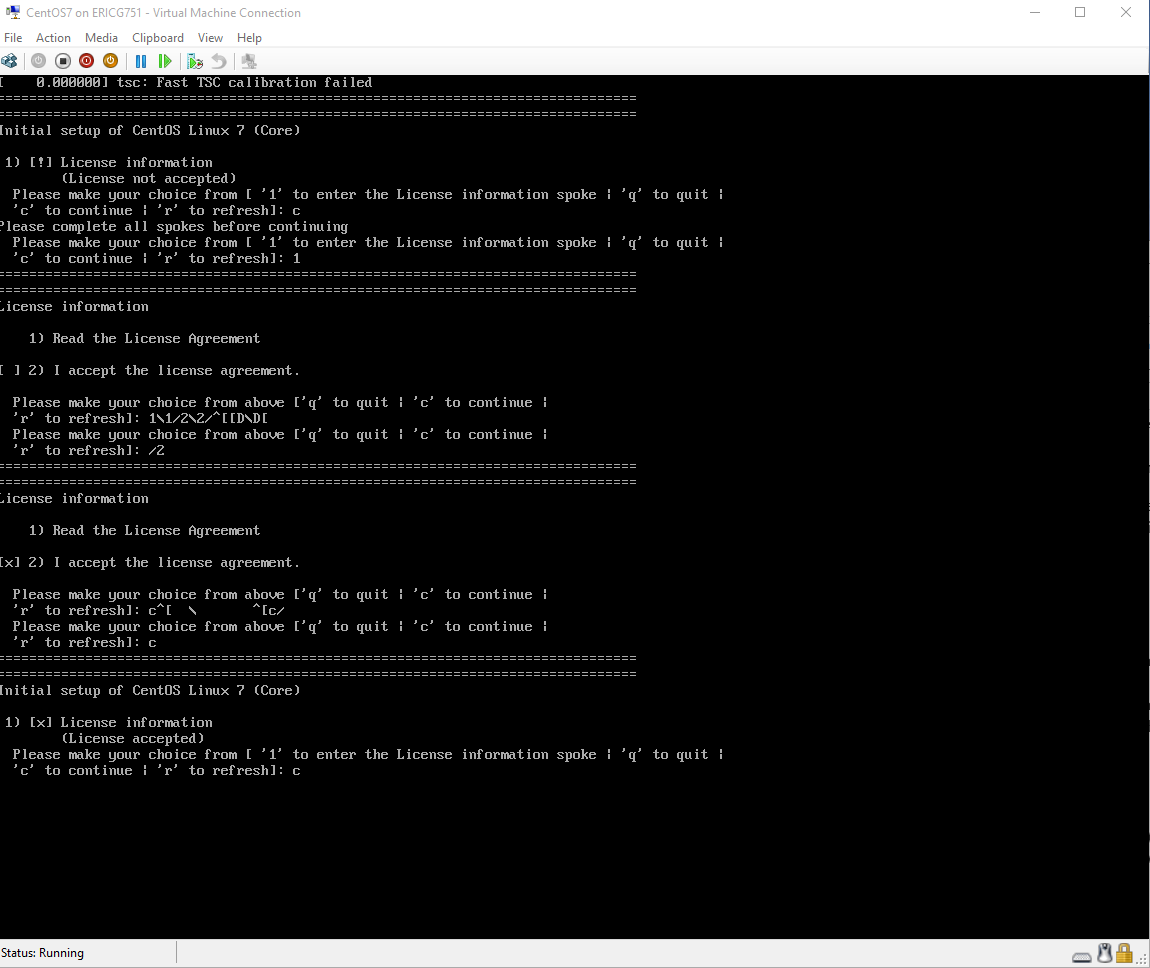Turn off the VM with the black stop icon
The height and width of the screenshot is (968, 1150).
(63, 61)
